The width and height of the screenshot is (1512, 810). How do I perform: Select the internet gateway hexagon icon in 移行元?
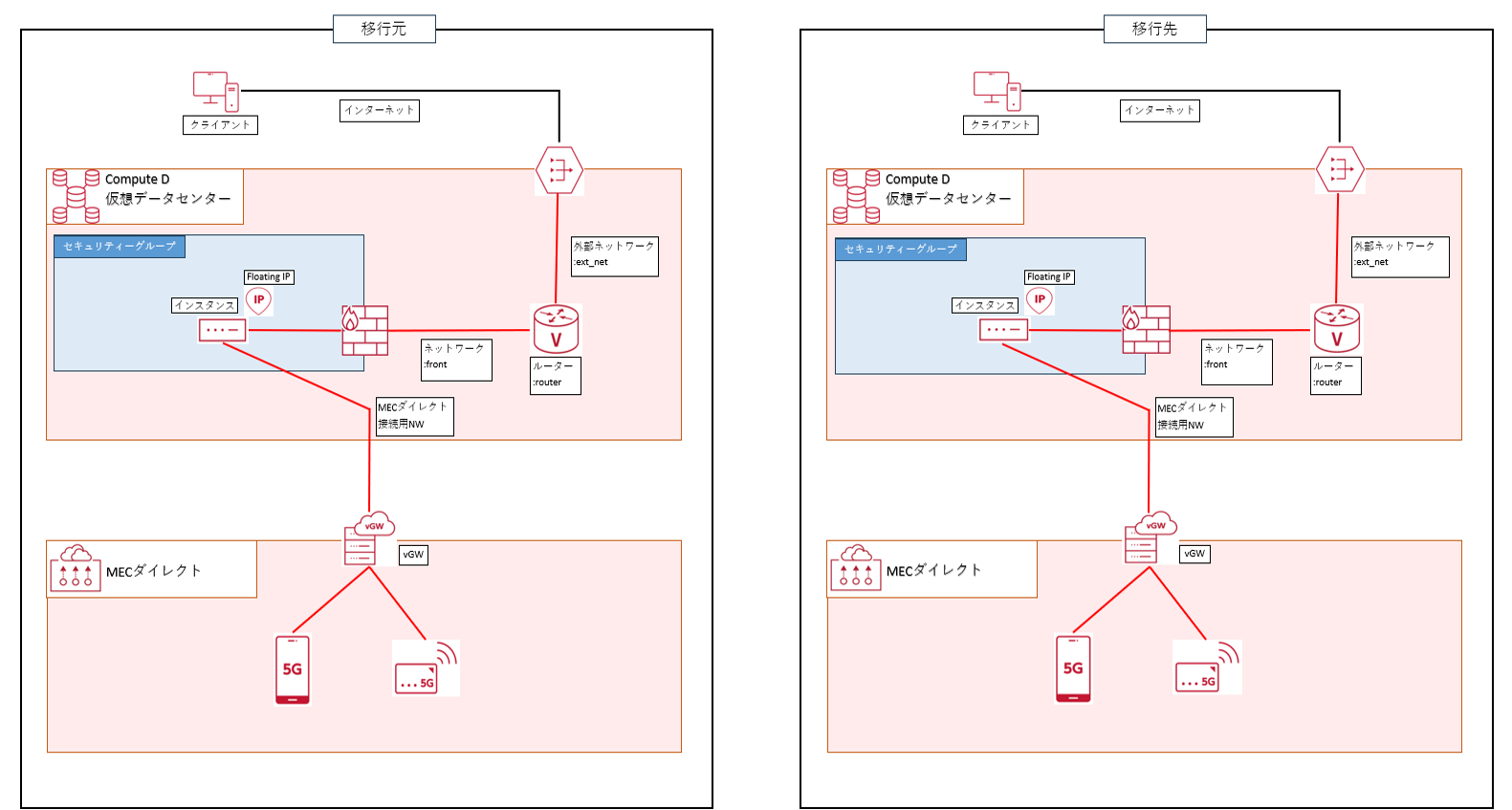point(559,170)
